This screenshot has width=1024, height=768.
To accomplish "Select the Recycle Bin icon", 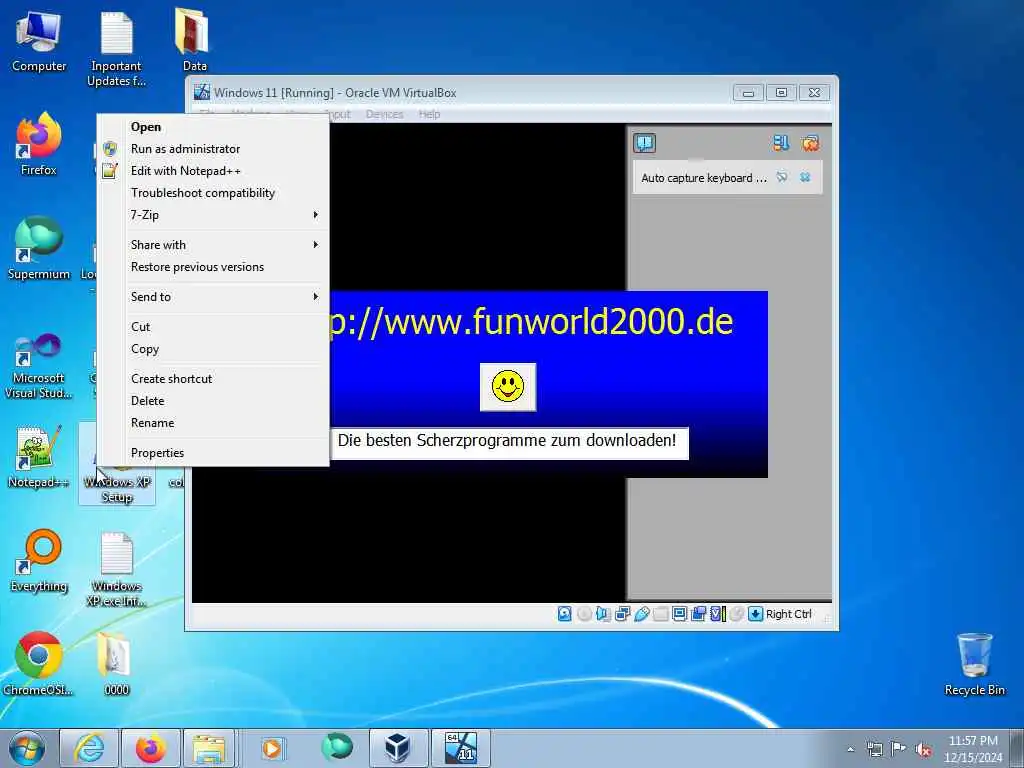I will [x=974, y=664].
